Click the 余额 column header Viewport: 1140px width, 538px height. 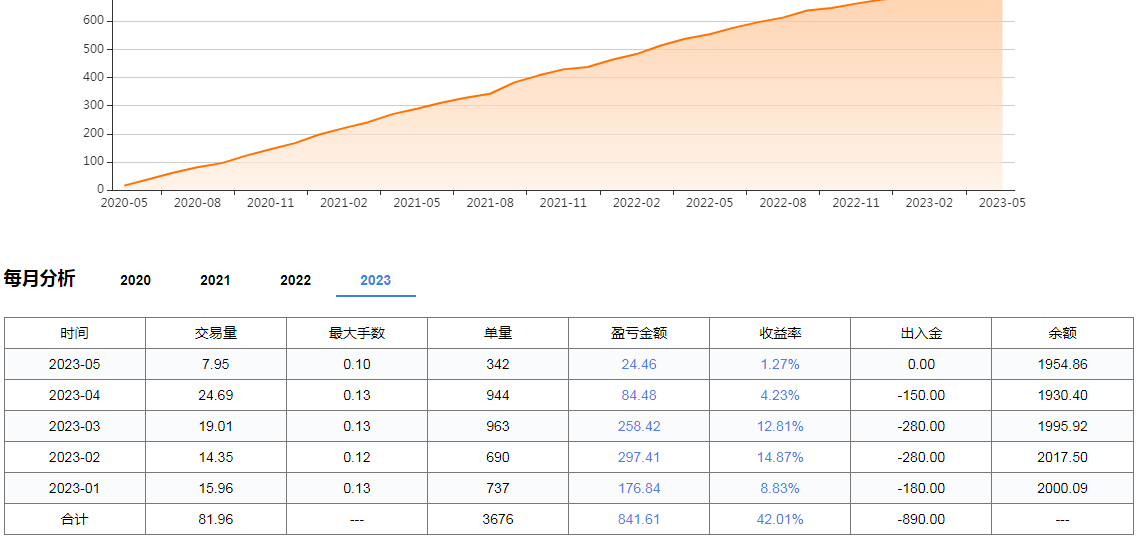(x=1062, y=334)
